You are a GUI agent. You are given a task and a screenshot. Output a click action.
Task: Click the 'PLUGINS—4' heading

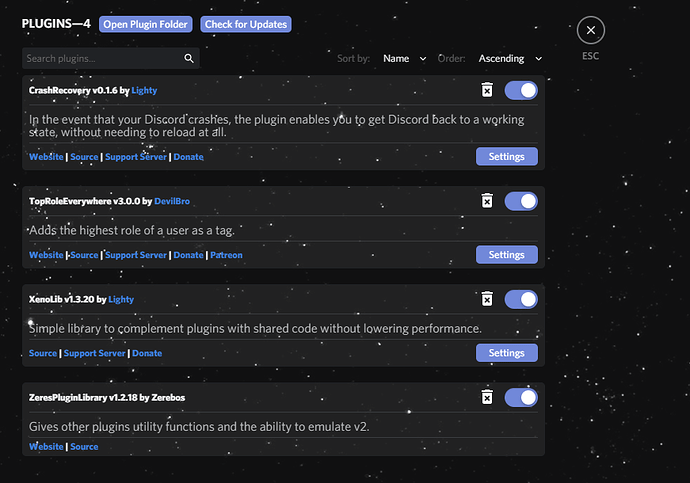pyautogui.click(x=56, y=23)
